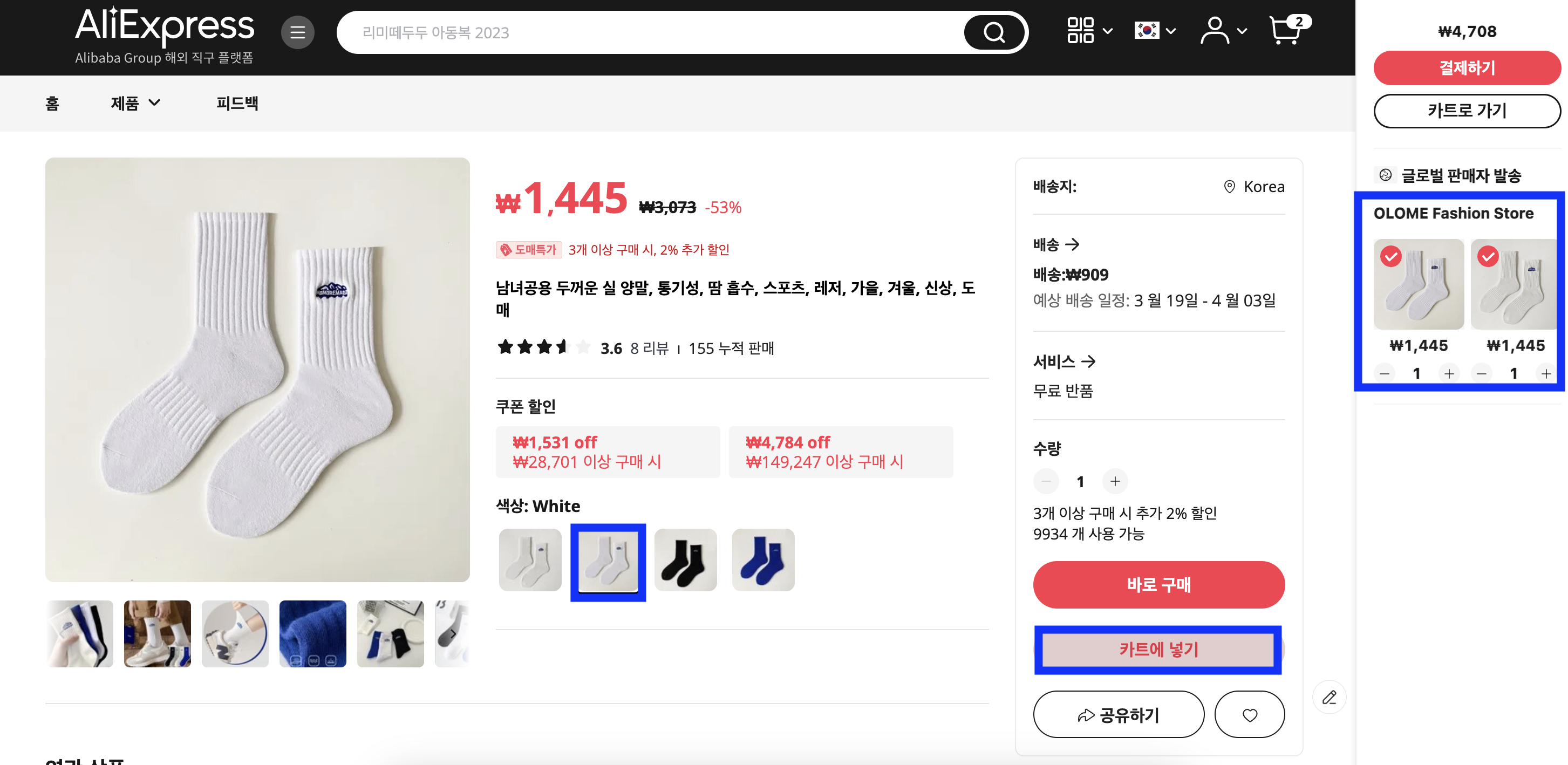Go to the 홈 menu item
The height and width of the screenshot is (765, 1568).
click(51, 104)
